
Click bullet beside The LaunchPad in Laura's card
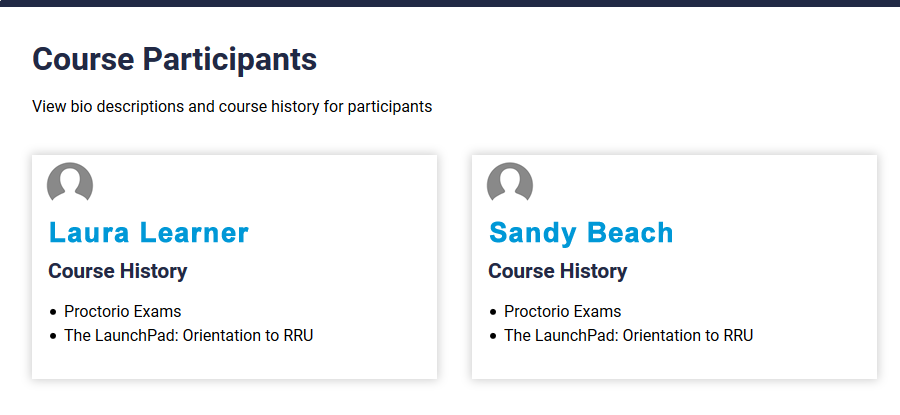click(x=53, y=336)
